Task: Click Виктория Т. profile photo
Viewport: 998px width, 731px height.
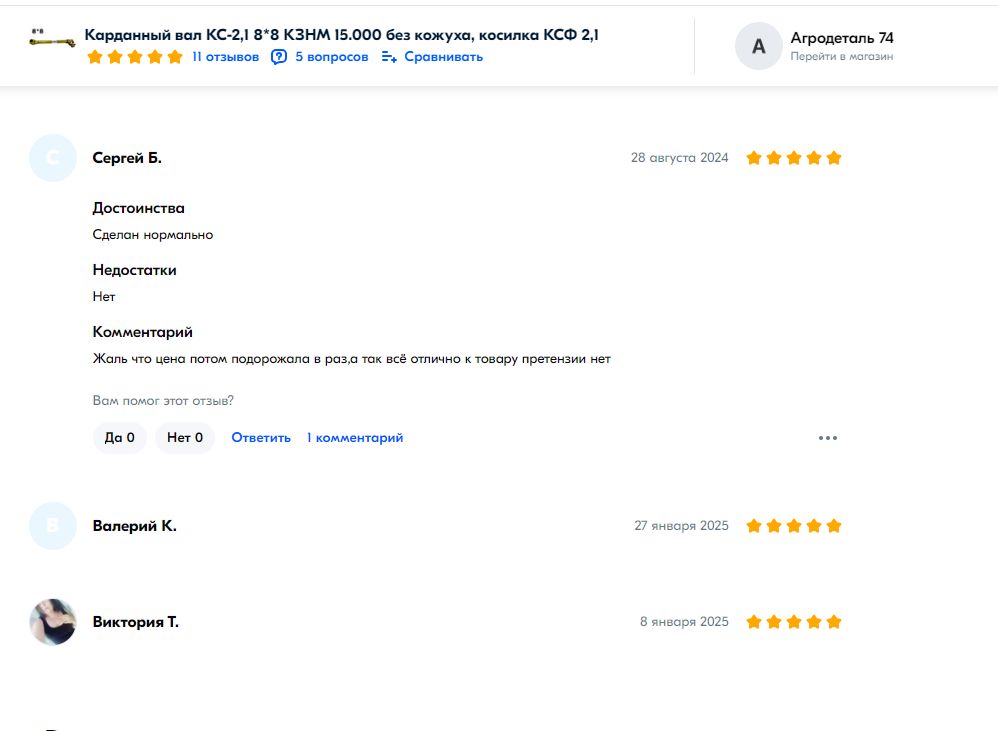Action: (x=53, y=622)
